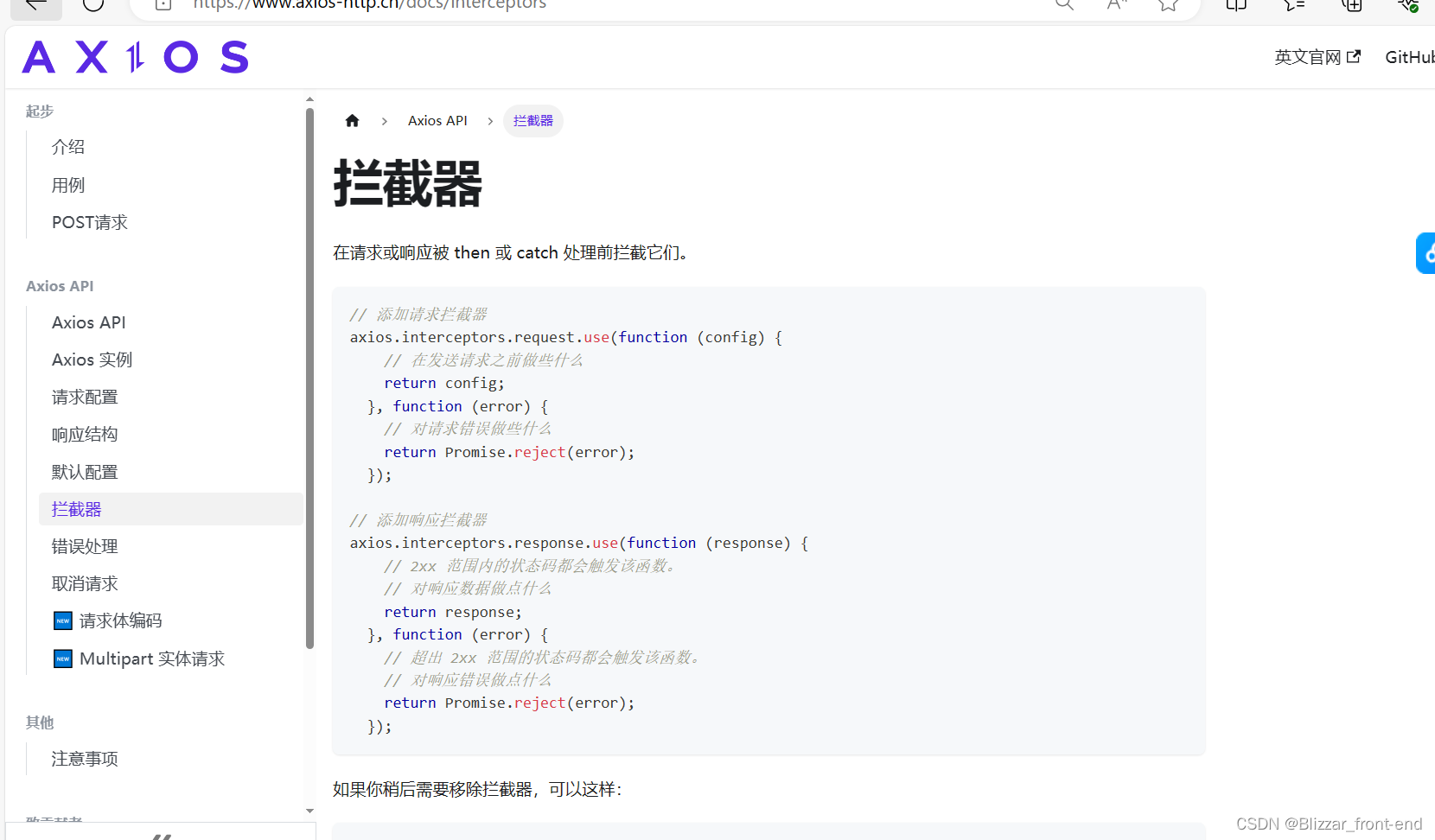Open 取消请求 in the sidebar

tap(85, 583)
